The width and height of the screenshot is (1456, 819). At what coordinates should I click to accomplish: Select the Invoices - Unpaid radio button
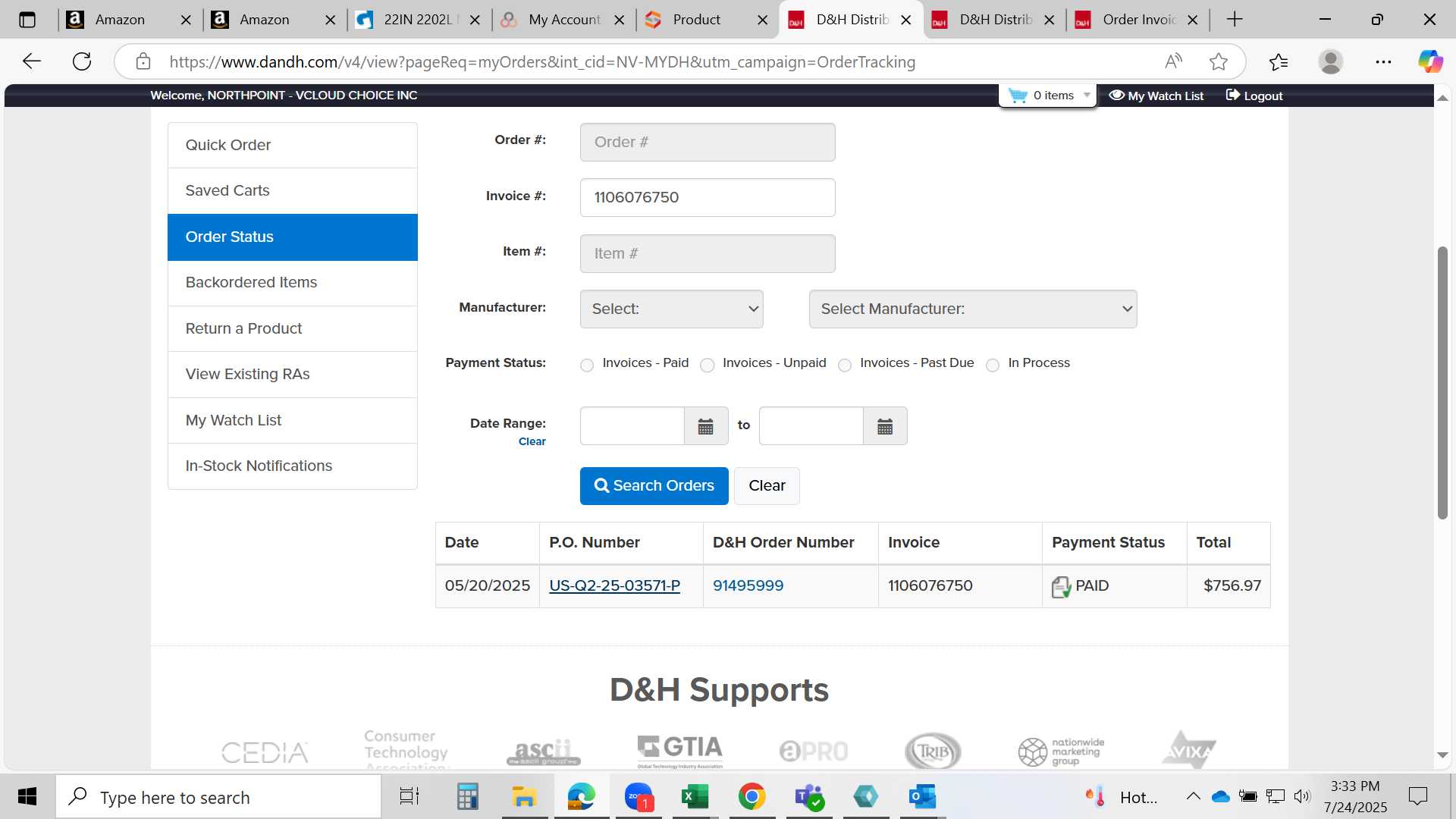pyautogui.click(x=708, y=366)
